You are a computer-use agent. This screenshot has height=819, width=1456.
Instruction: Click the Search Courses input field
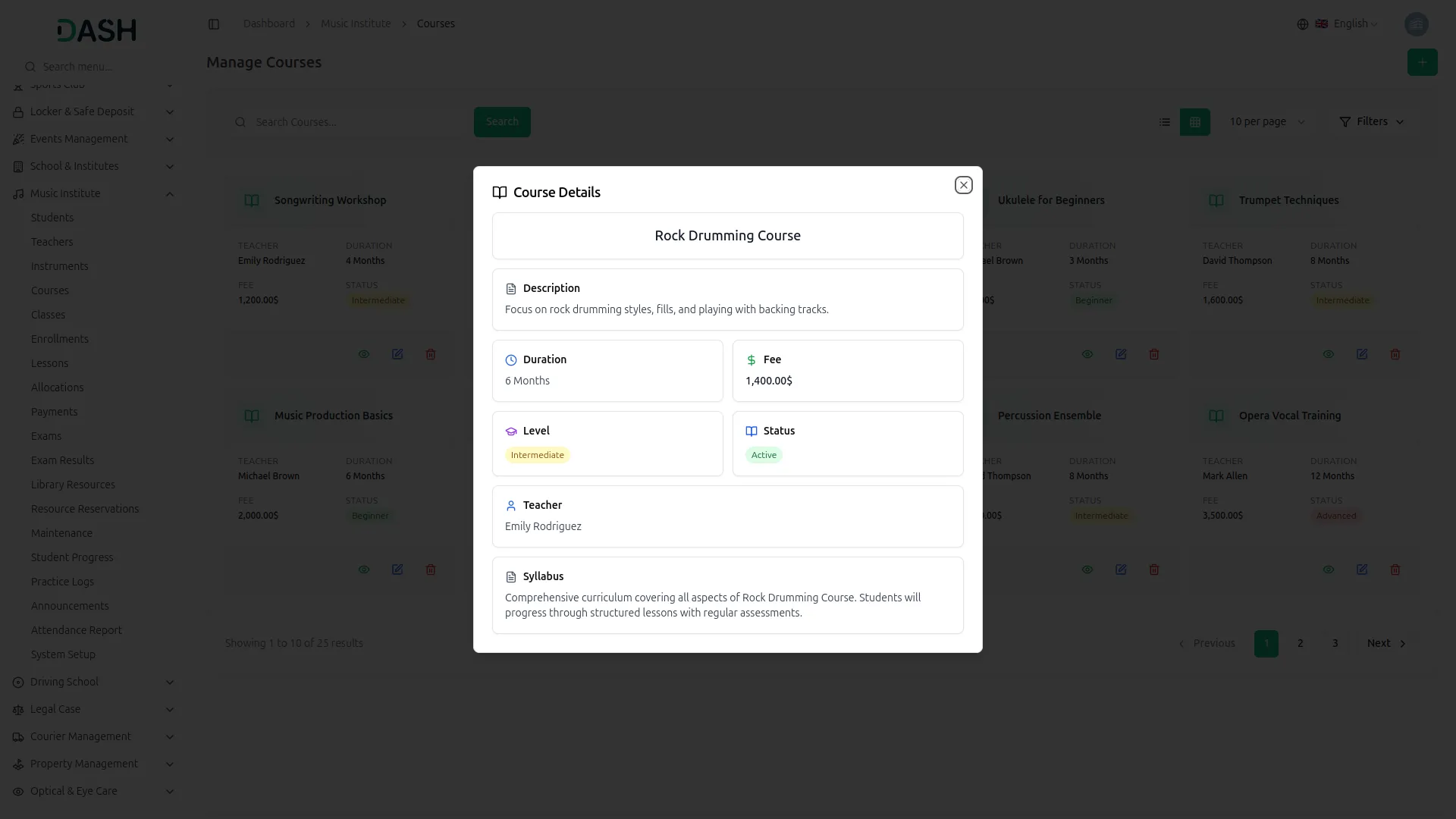tap(356, 122)
